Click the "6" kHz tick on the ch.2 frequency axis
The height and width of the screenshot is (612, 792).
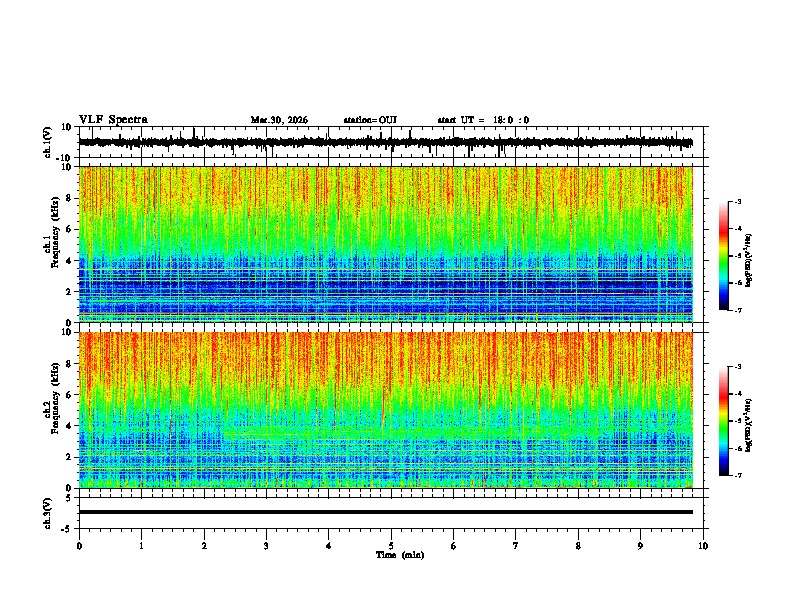[x=69, y=395]
